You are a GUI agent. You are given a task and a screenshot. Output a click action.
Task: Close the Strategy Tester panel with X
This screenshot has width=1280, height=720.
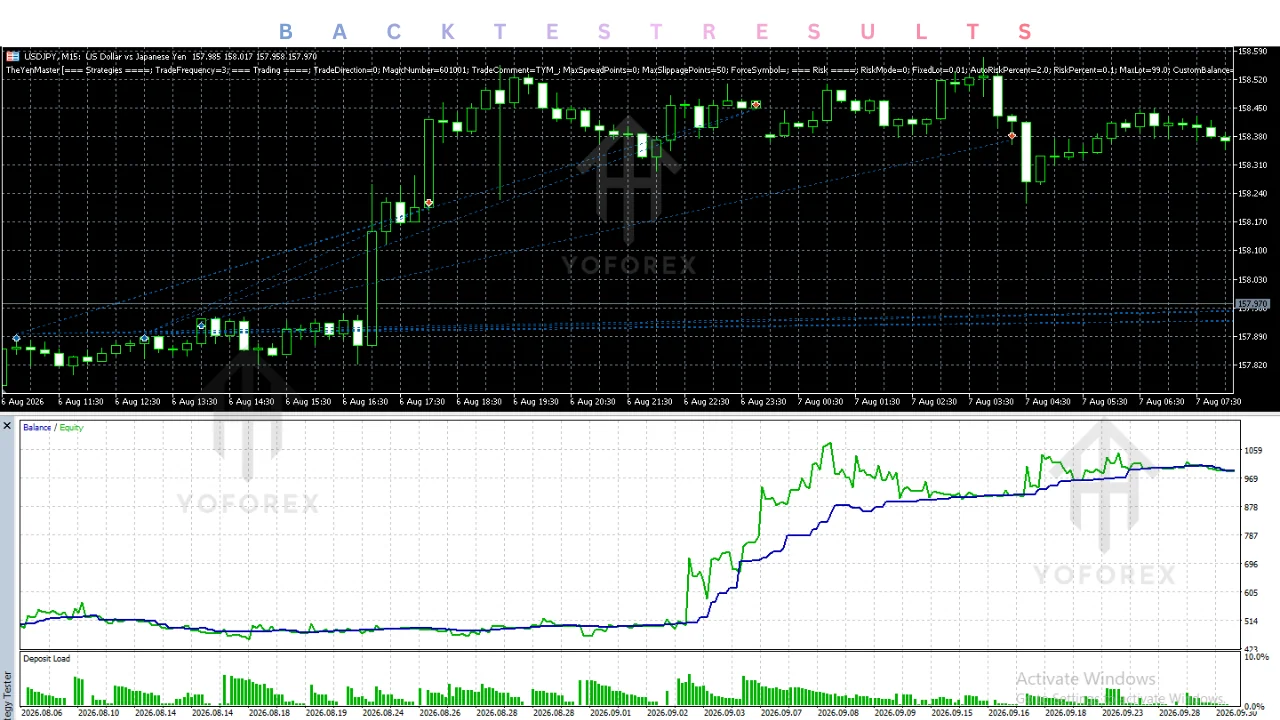click(x=7, y=426)
